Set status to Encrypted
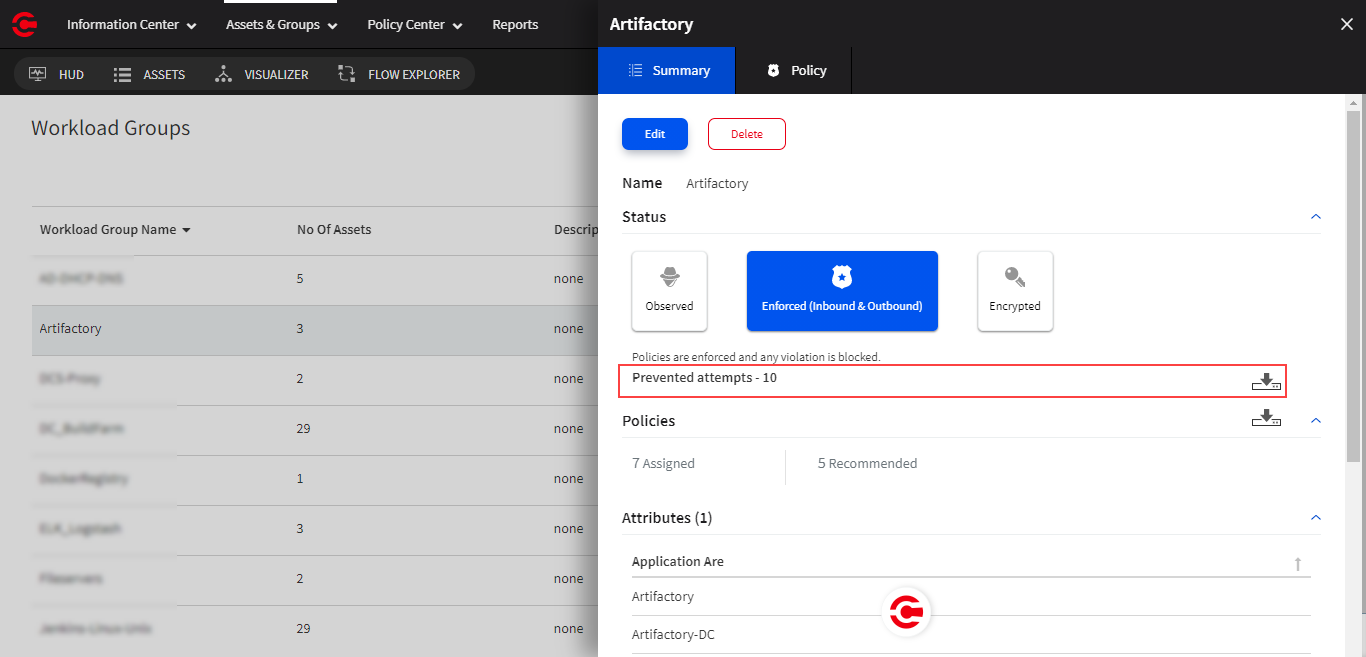 (x=1015, y=291)
